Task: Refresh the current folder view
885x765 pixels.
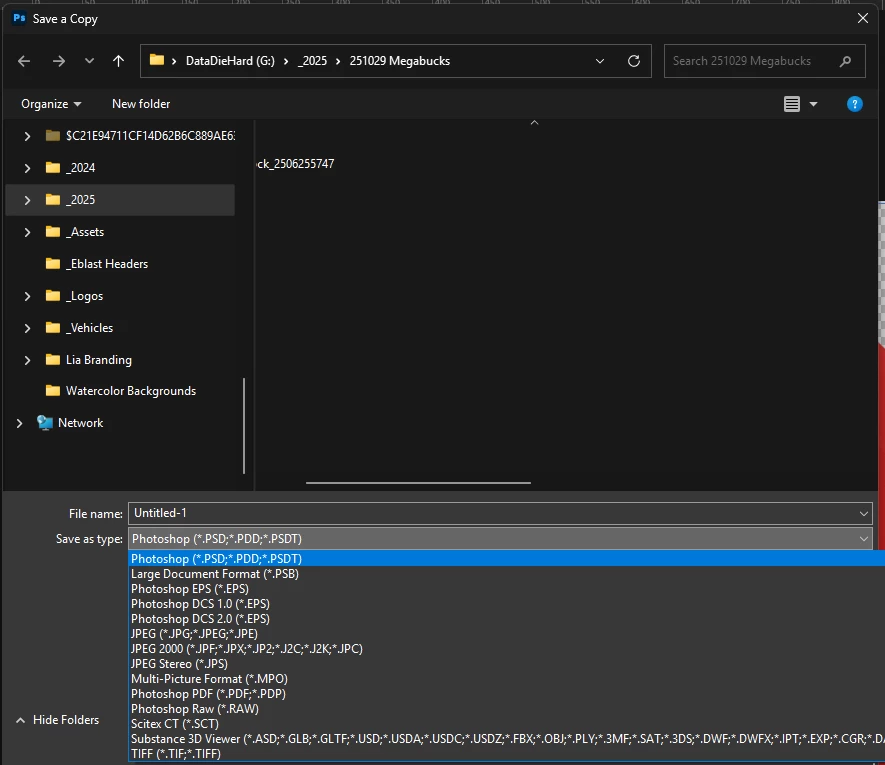Action: click(634, 61)
